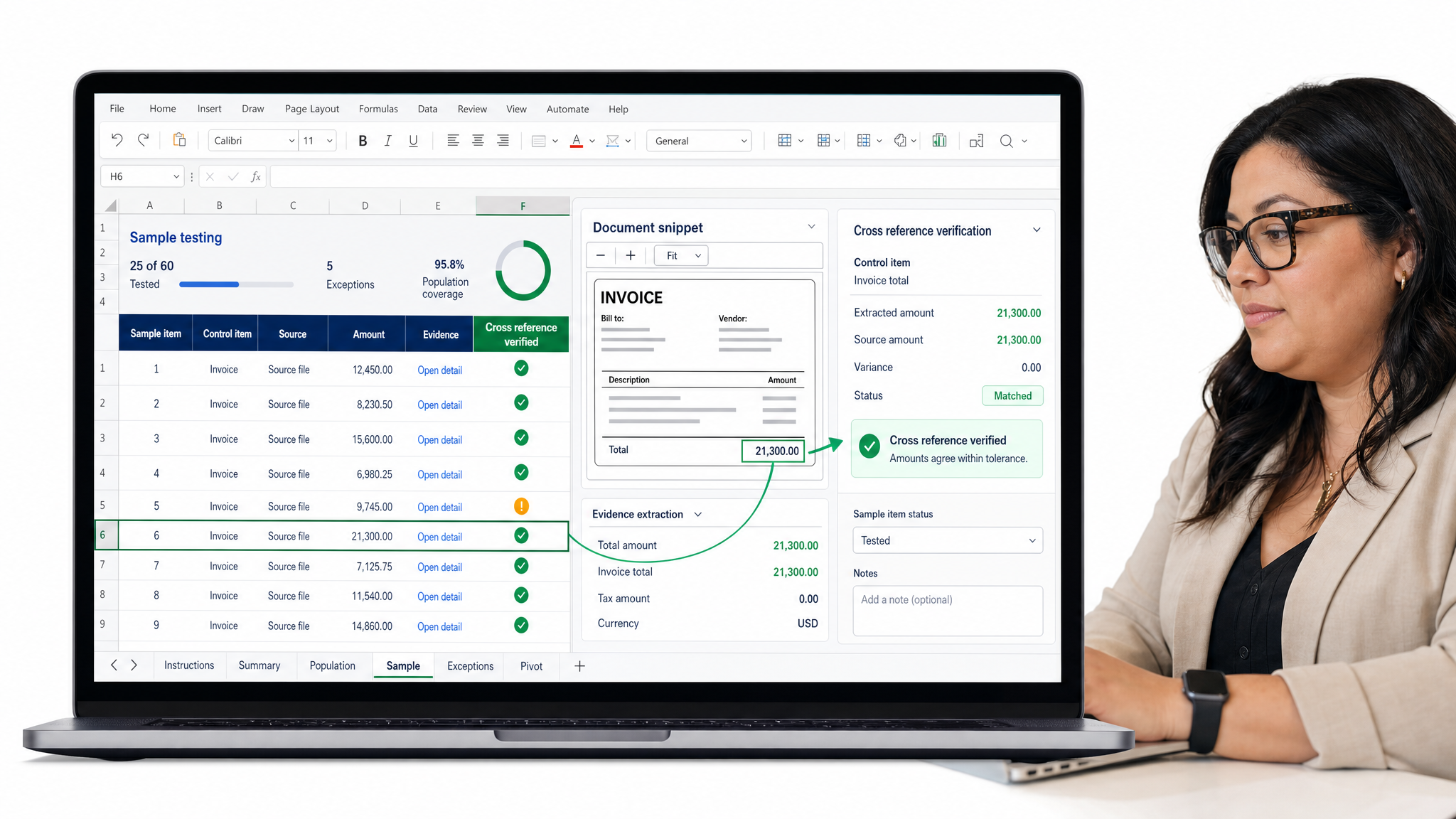This screenshot has height=819, width=1456.
Task: Open detail for sample item 8
Action: pyautogui.click(x=439, y=597)
